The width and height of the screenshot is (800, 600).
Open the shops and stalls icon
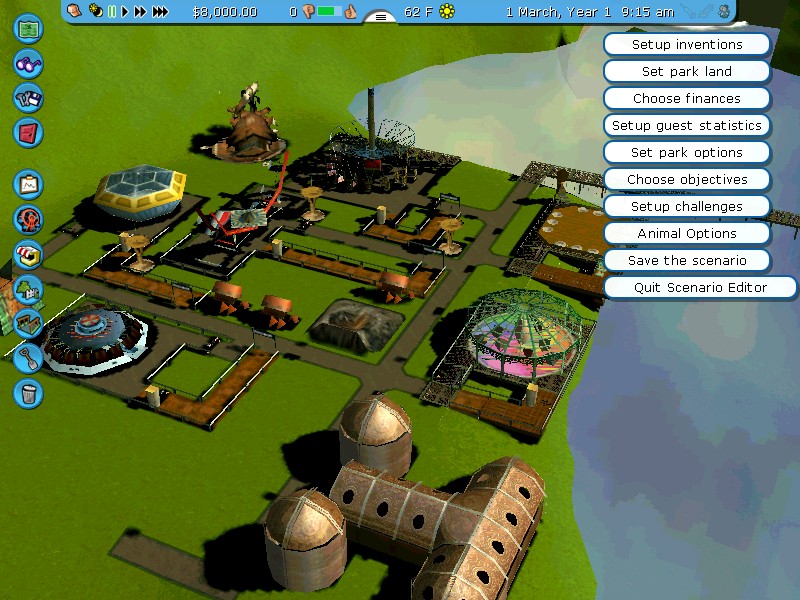[29, 254]
